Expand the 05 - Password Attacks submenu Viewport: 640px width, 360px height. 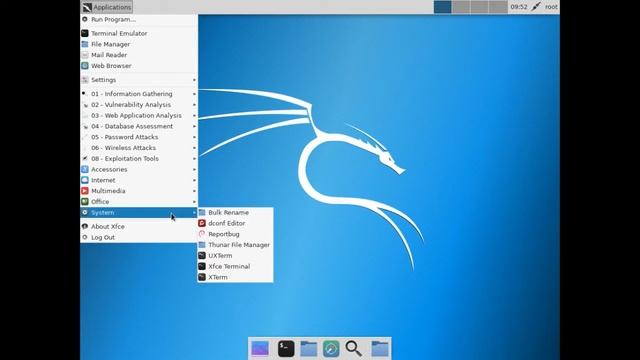pos(194,137)
